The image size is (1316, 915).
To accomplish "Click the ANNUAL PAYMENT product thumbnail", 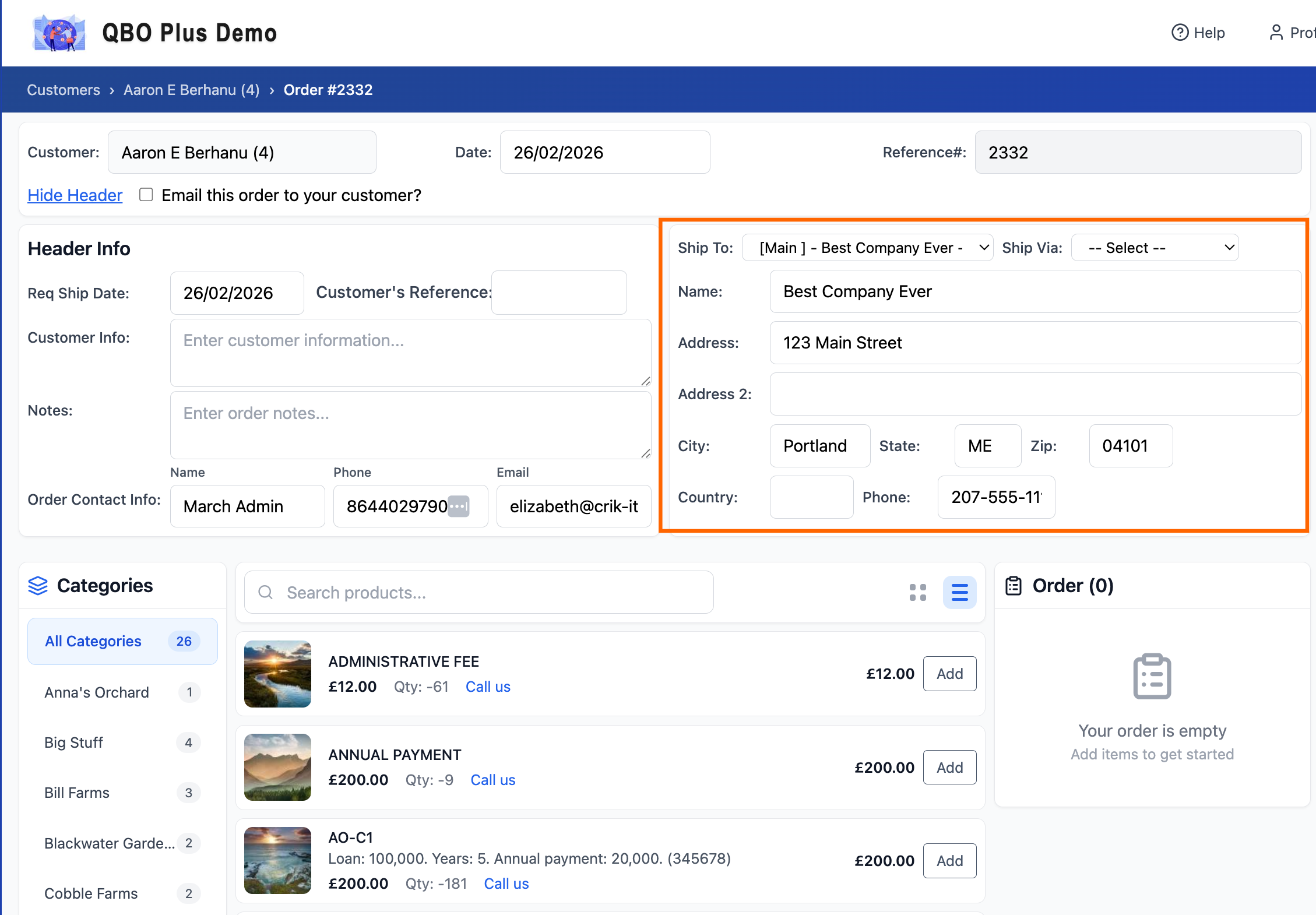I will pyautogui.click(x=277, y=767).
